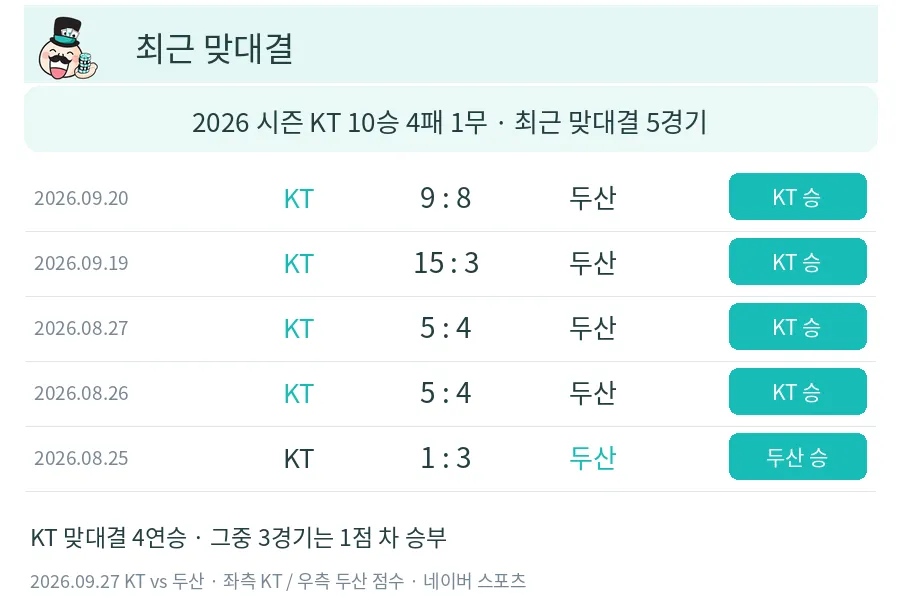This screenshot has height=610, width=900.
Task: Click the 두산 승 result badge
Action: (797, 457)
